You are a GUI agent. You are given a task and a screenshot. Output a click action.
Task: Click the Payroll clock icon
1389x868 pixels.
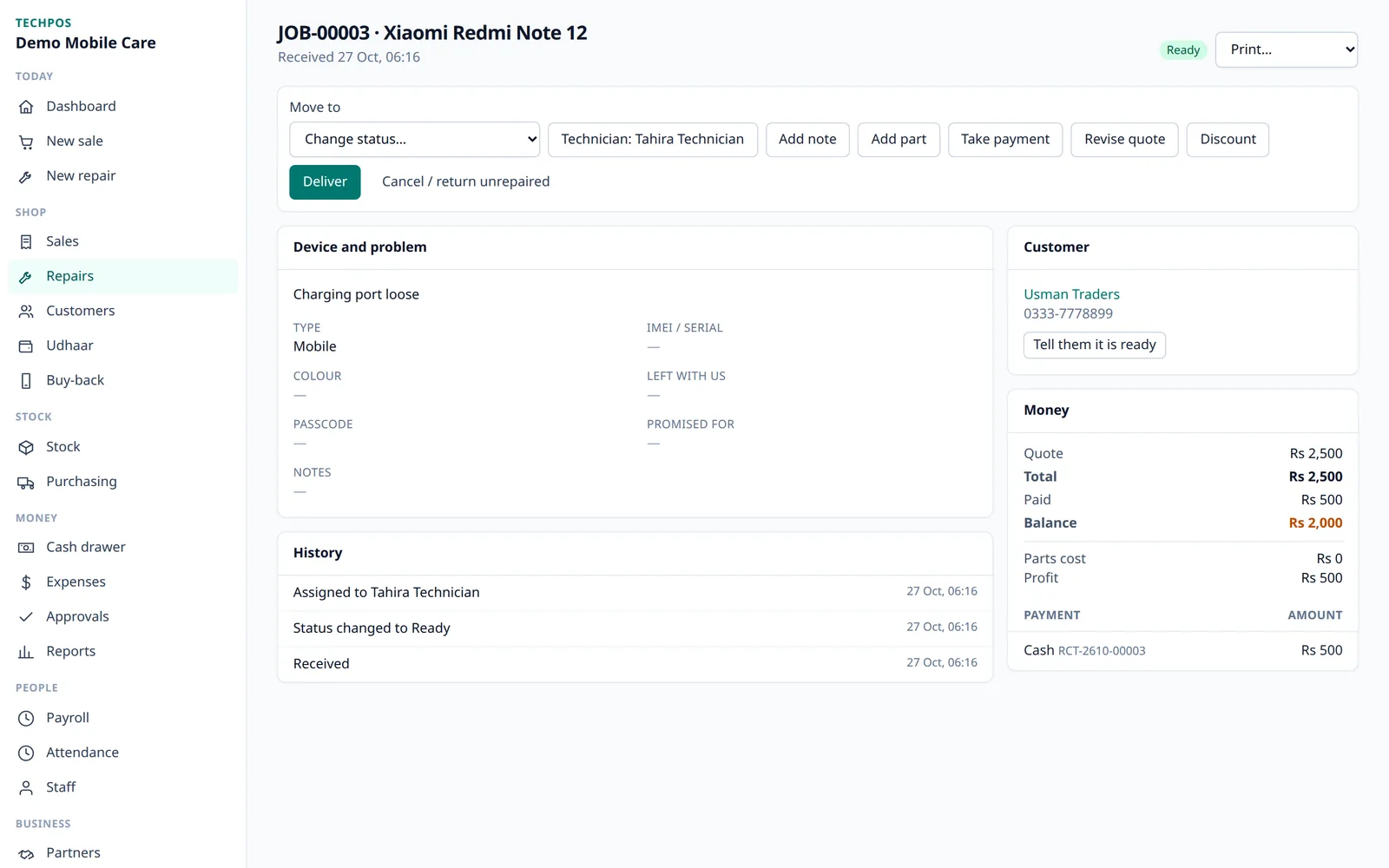point(26,719)
